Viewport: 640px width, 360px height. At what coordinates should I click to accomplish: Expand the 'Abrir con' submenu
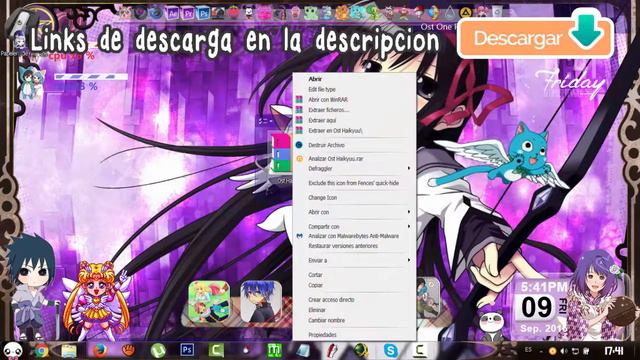pos(354,212)
